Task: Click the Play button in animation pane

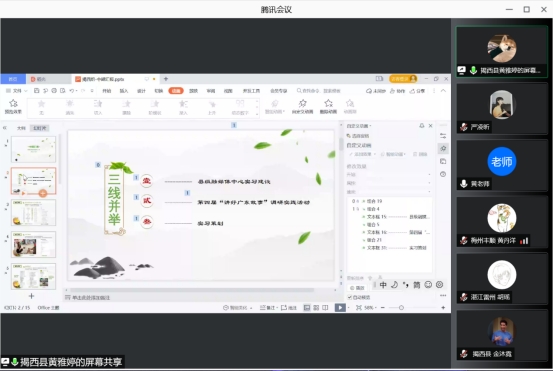Action: [357, 288]
